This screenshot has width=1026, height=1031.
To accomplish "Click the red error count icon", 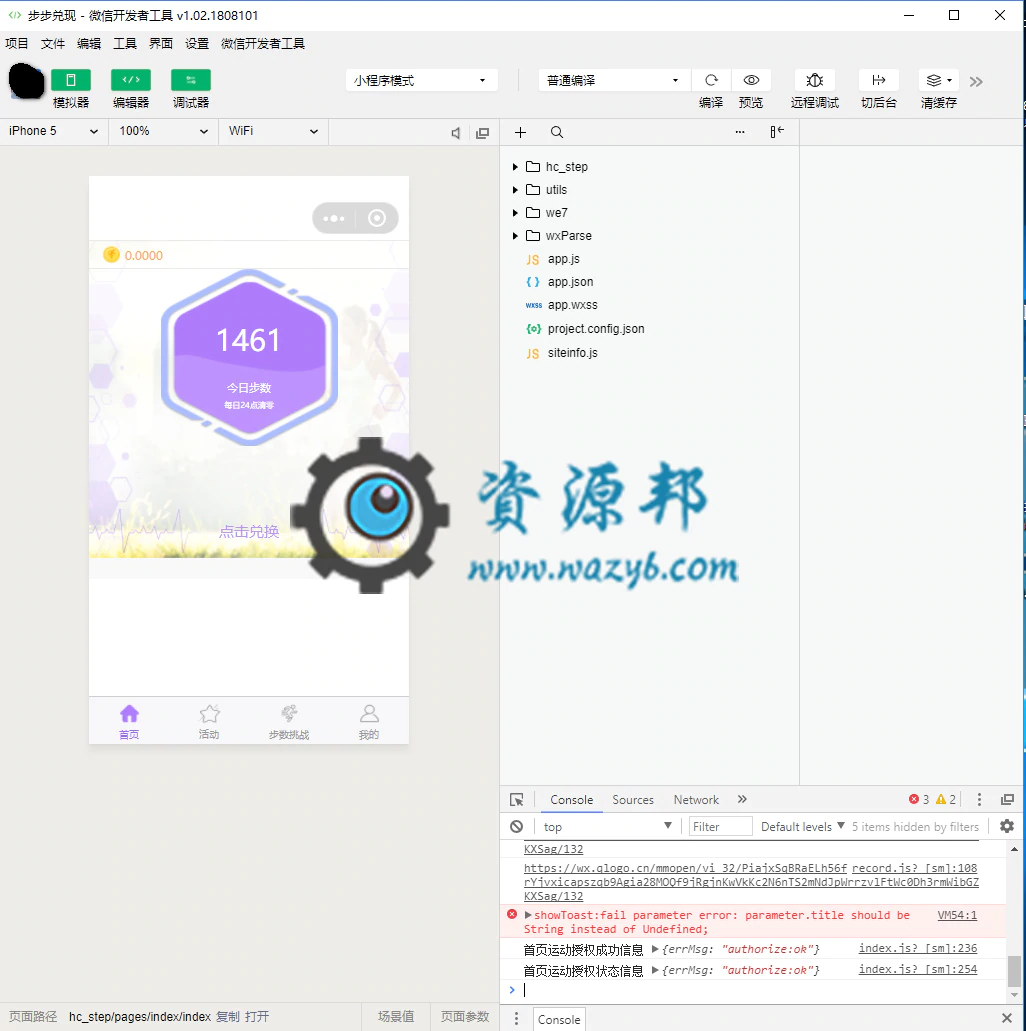I will point(914,800).
